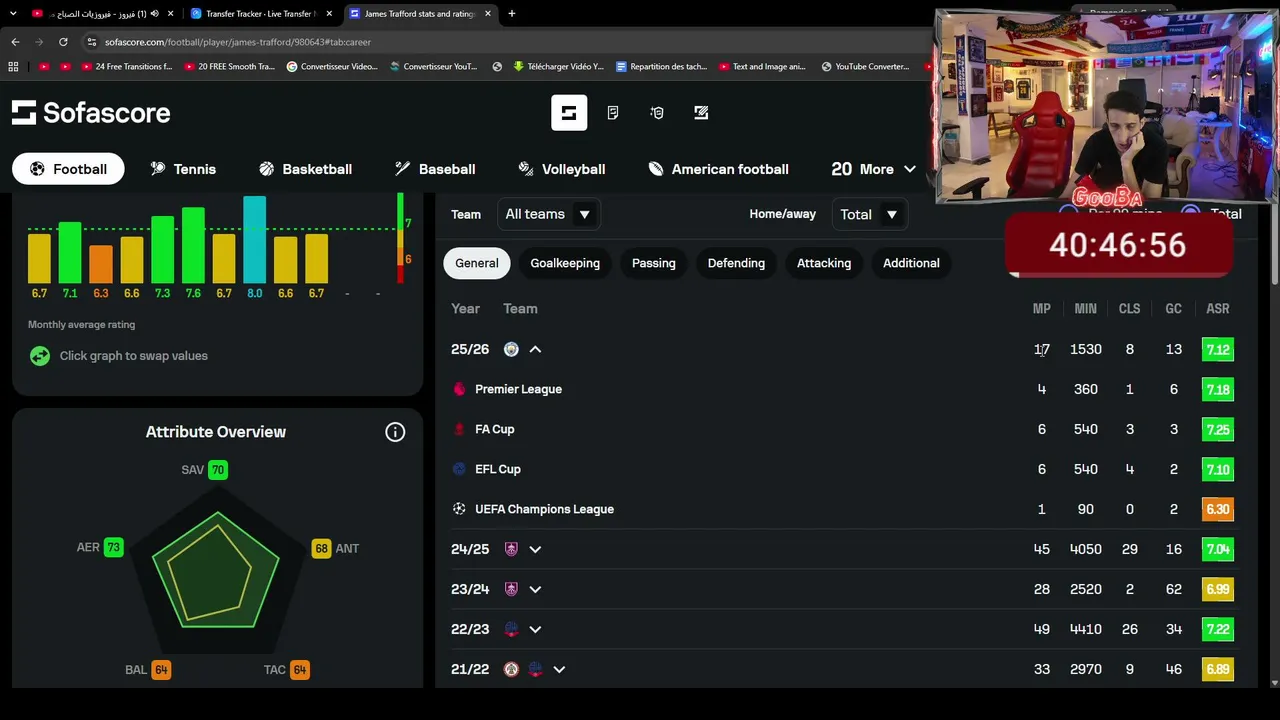Screen dimensions: 1280x720
Task: View site information icon in address bar
Action: [x=92, y=42]
